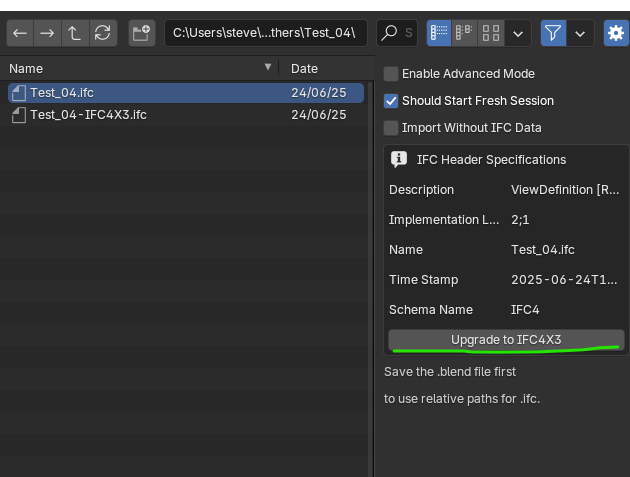Select the Test_04-IFC4X3.ifc file

[x=186, y=115]
